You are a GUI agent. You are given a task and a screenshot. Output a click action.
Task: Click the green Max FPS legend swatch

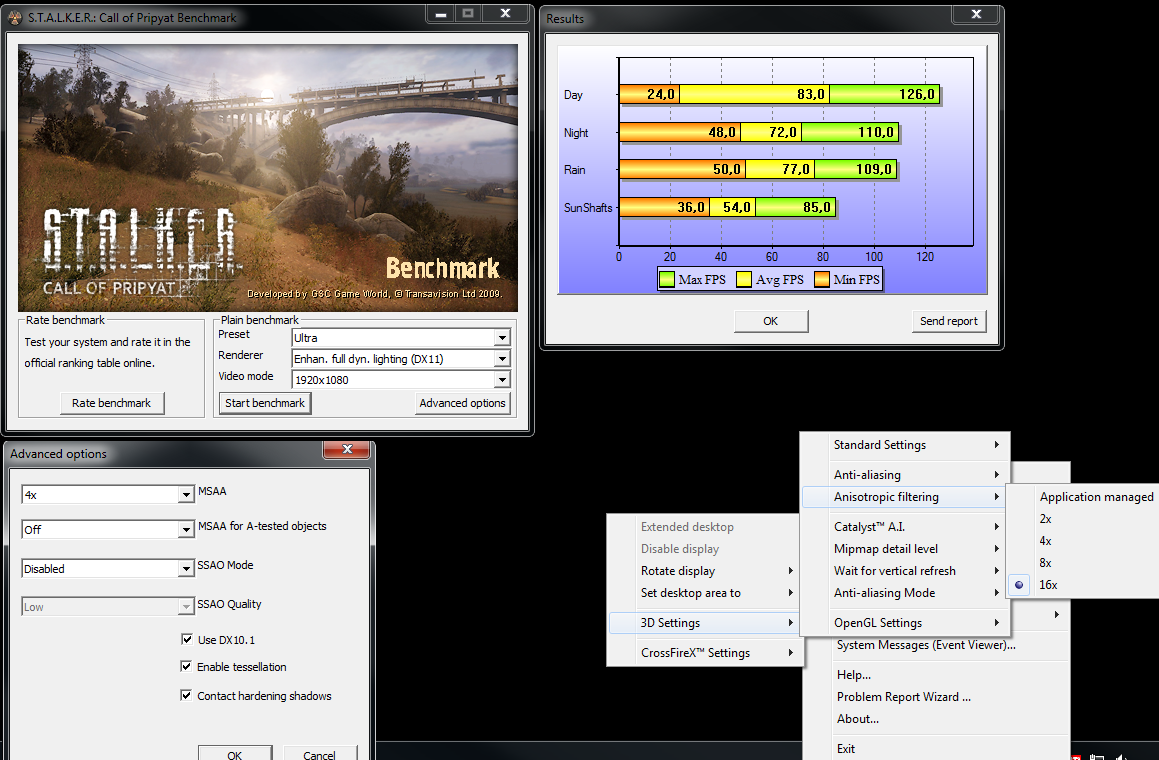tap(667, 279)
